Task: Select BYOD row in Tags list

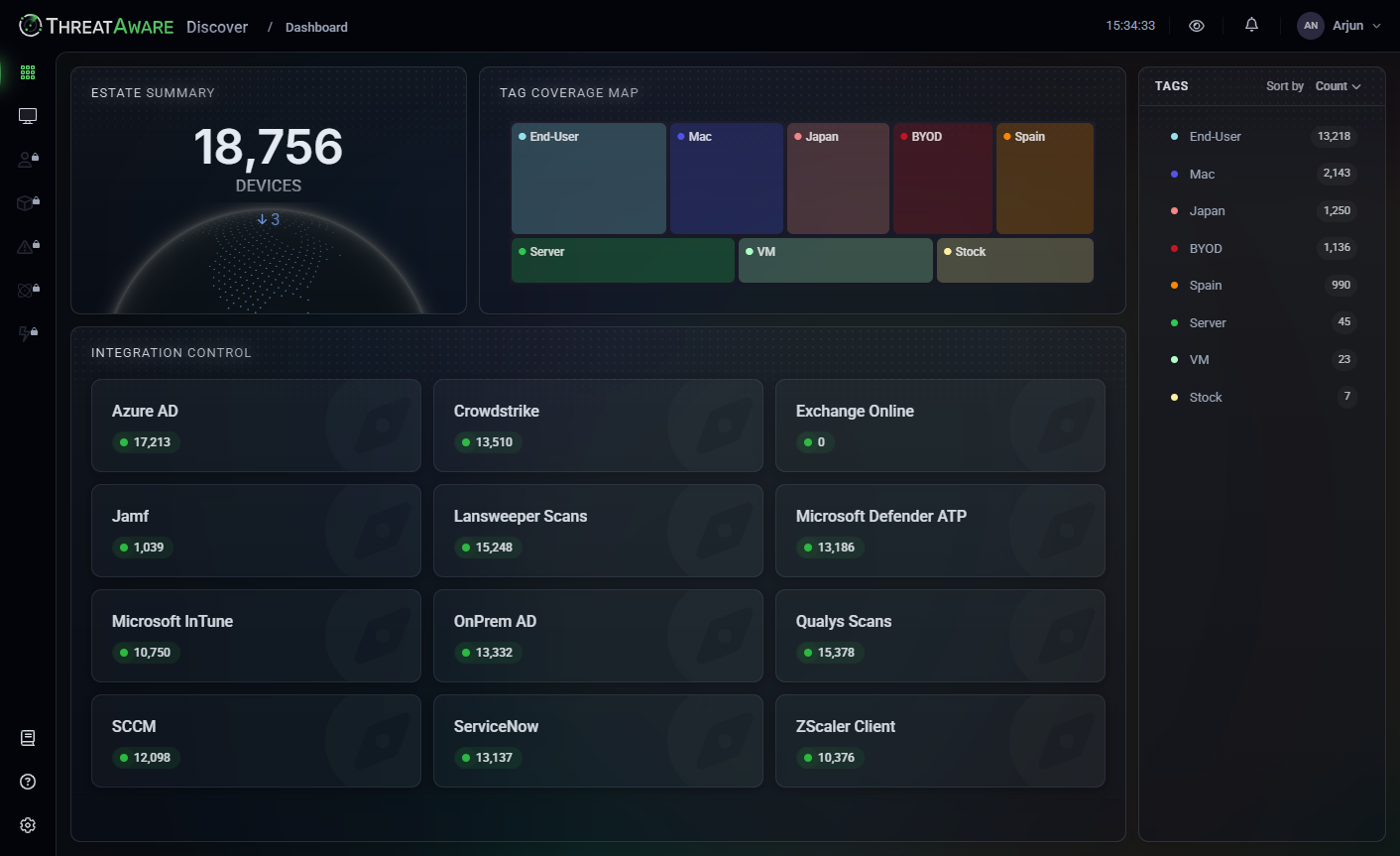Action: click(x=1262, y=248)
